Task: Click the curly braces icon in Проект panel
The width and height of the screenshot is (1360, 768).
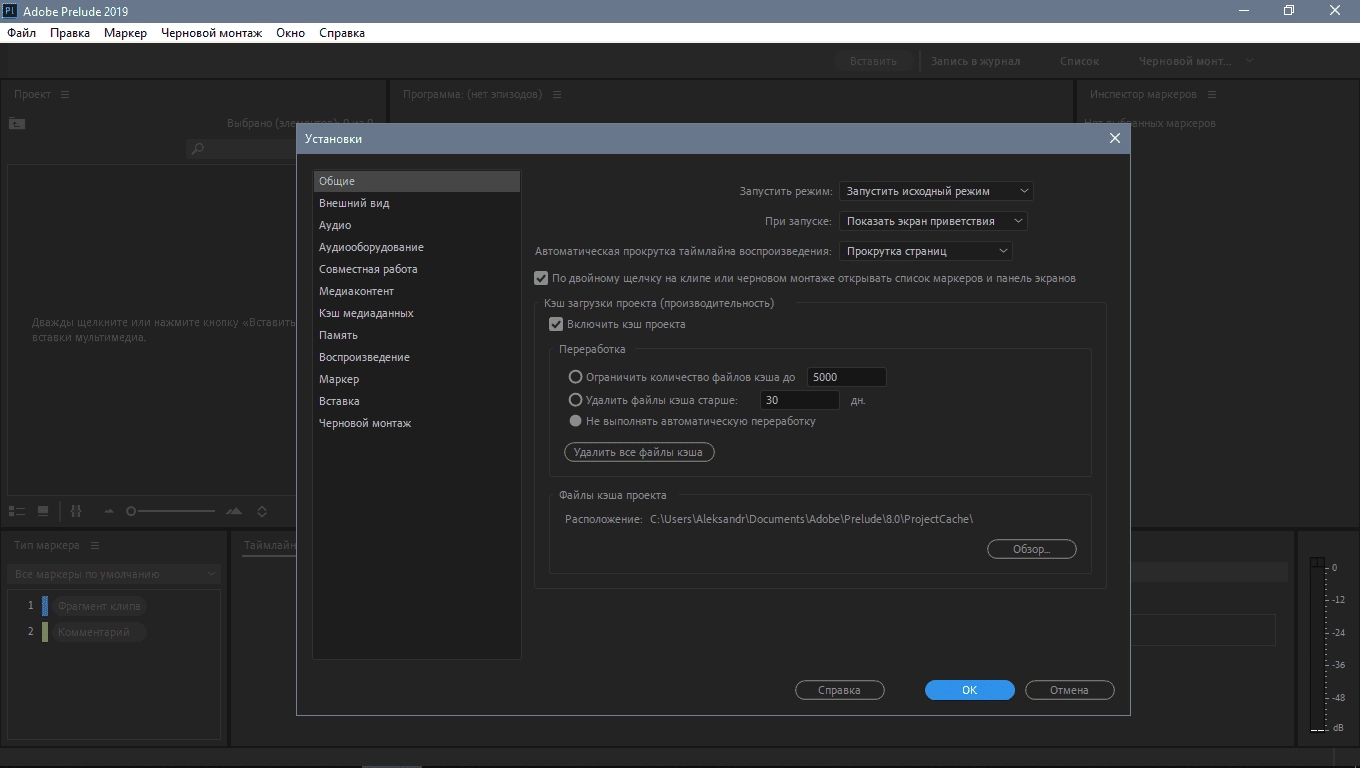Action: (x=76, y=511)
